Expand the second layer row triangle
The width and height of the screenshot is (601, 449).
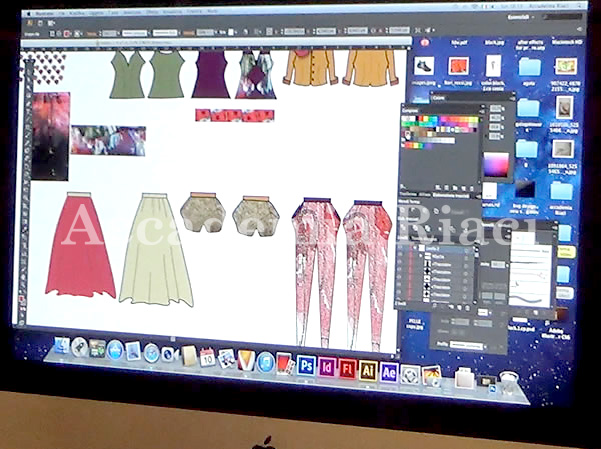[422, 257]
